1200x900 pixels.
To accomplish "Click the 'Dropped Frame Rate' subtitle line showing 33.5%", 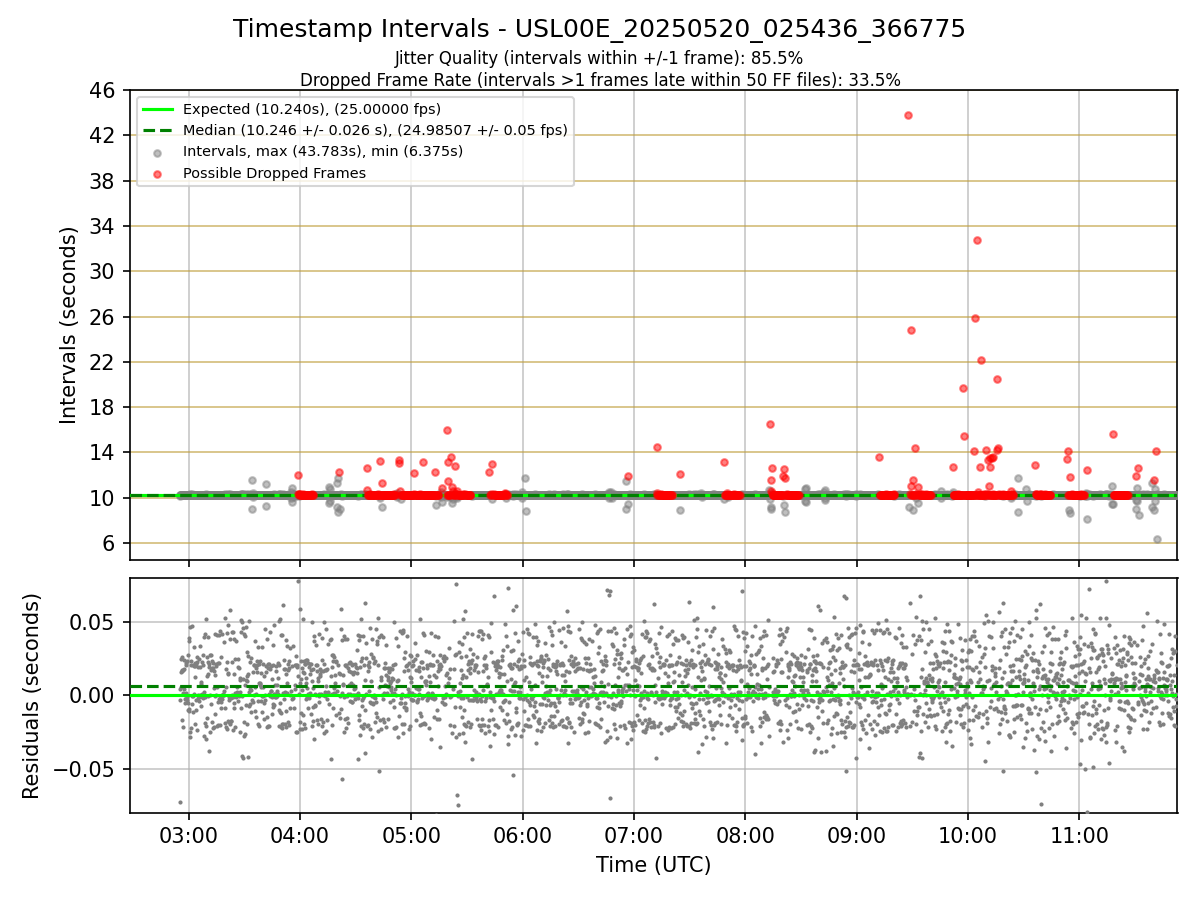I will (x=599, y=80).
